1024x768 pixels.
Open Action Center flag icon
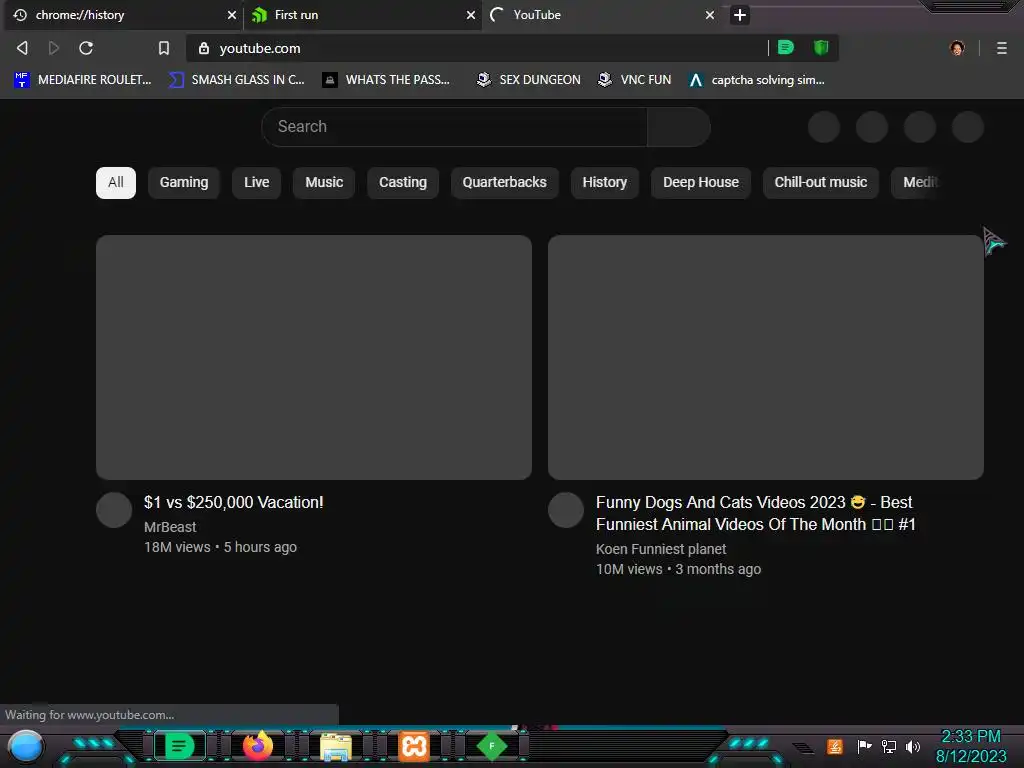(x=864, y=746)
